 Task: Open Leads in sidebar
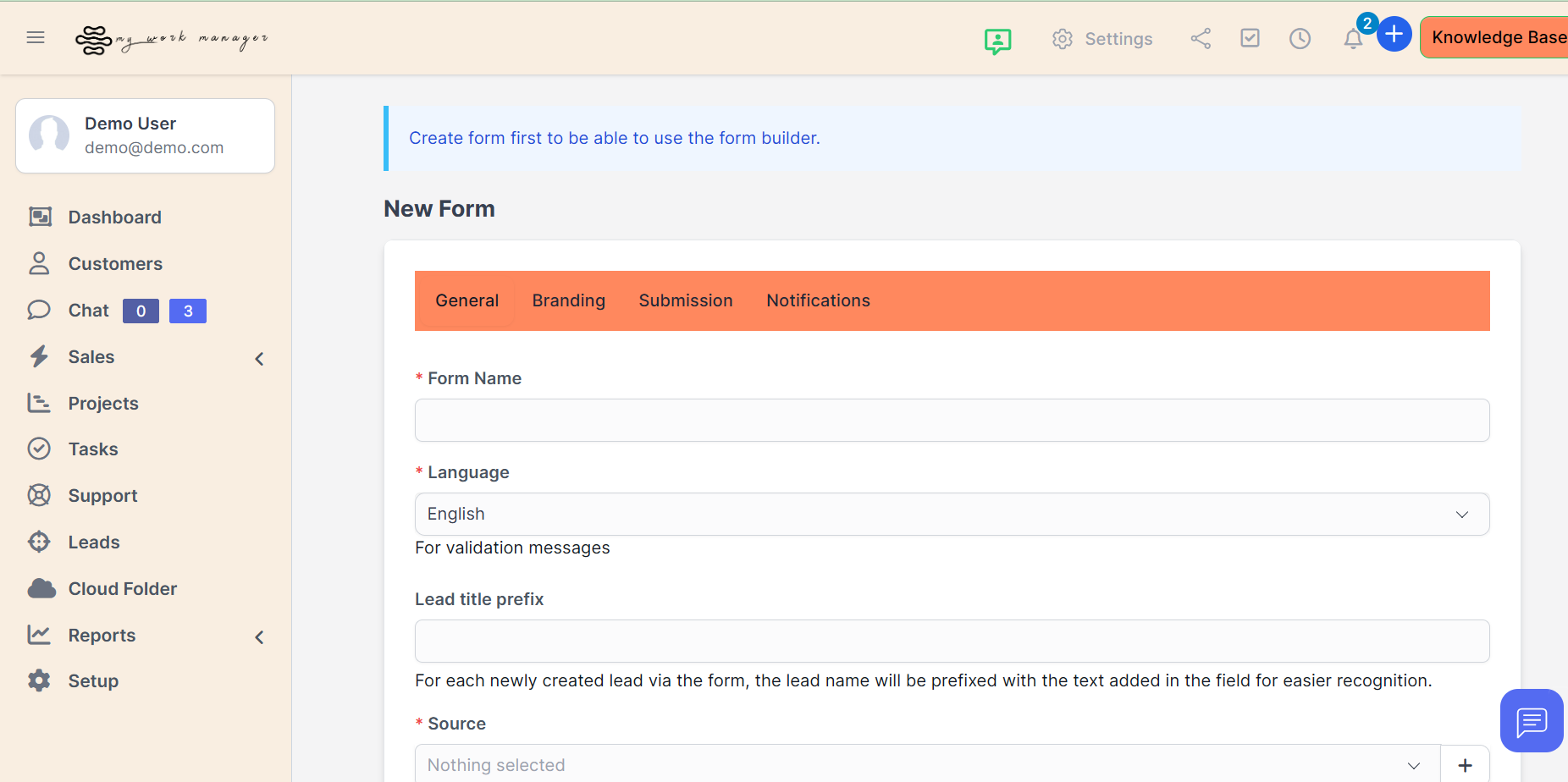94,542
